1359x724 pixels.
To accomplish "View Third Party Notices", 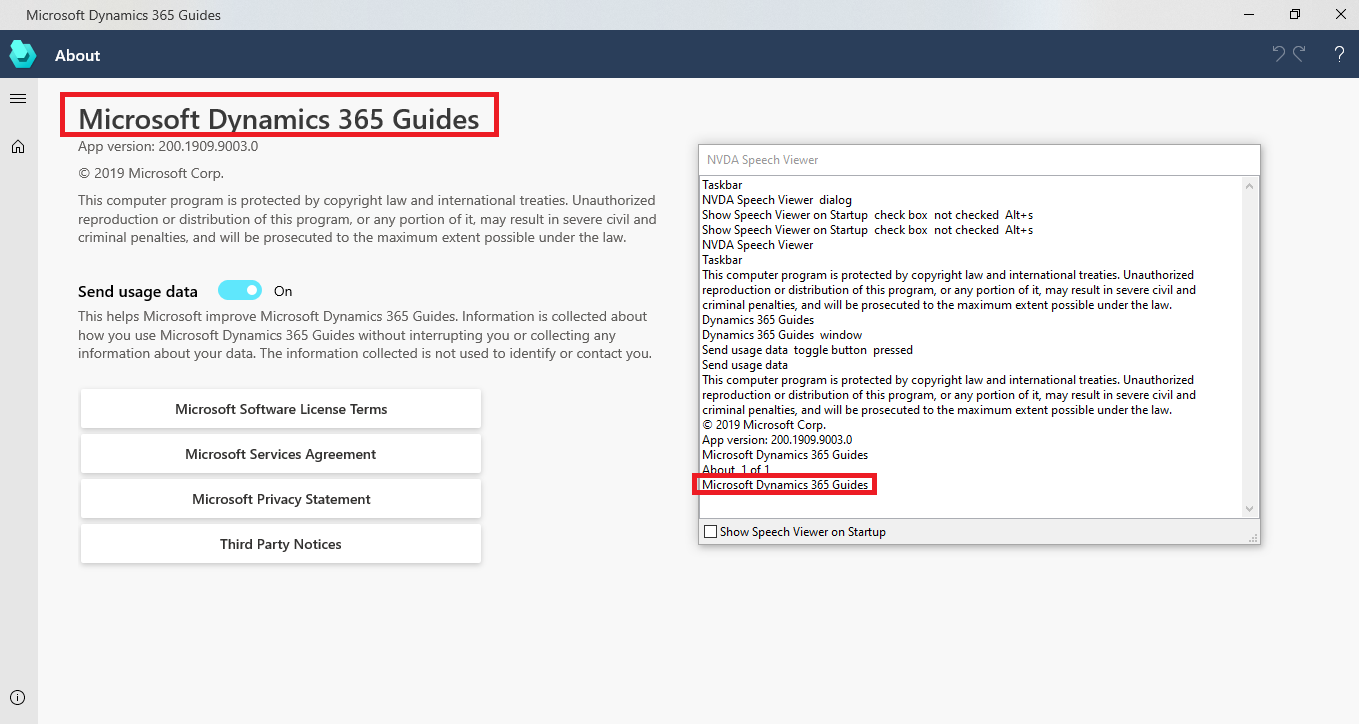I will 280,543.
